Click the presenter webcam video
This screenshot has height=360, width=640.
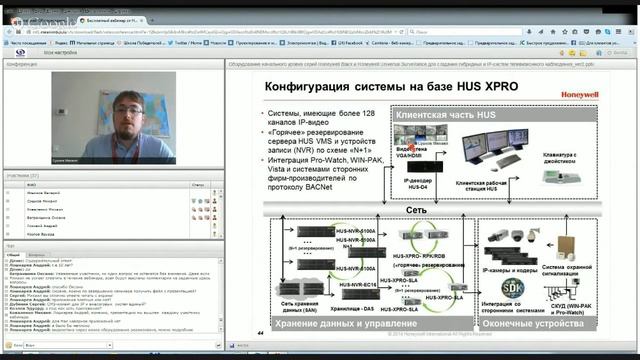point(113,118)
